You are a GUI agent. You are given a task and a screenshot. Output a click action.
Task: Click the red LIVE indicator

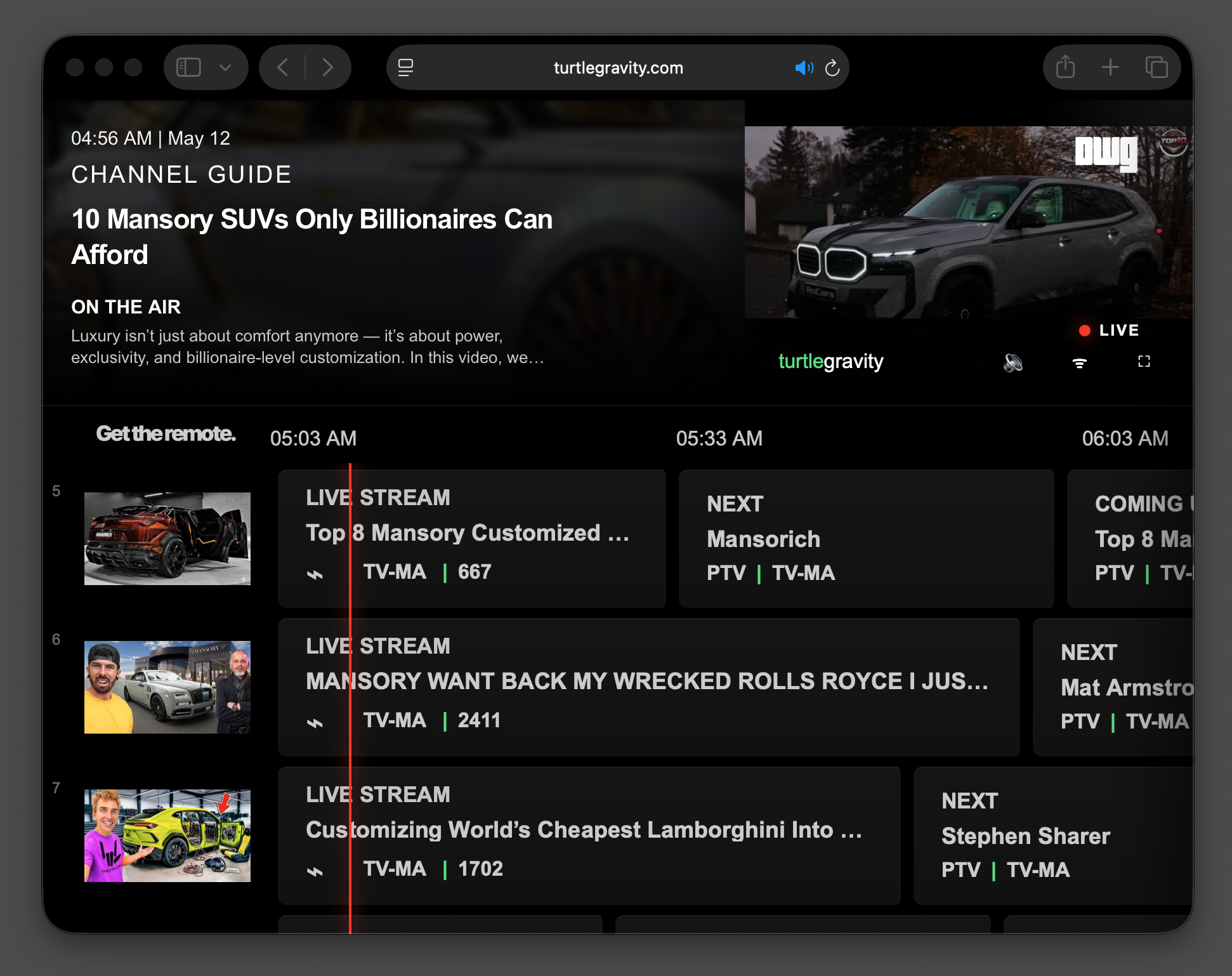click(x=1109, y=330)
